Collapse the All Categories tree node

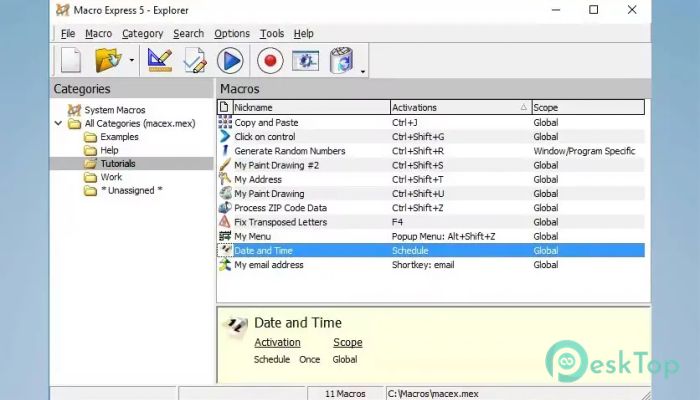pyautogui.click(x=58, y=123)
